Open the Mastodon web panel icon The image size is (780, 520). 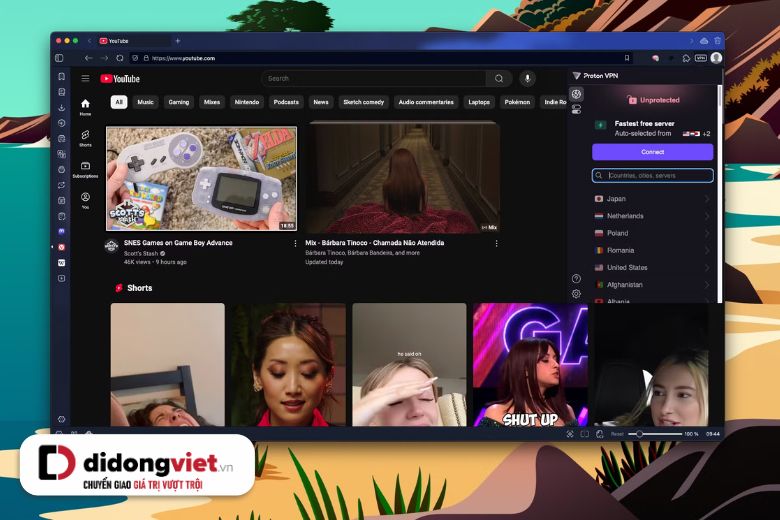click(61, 231)
